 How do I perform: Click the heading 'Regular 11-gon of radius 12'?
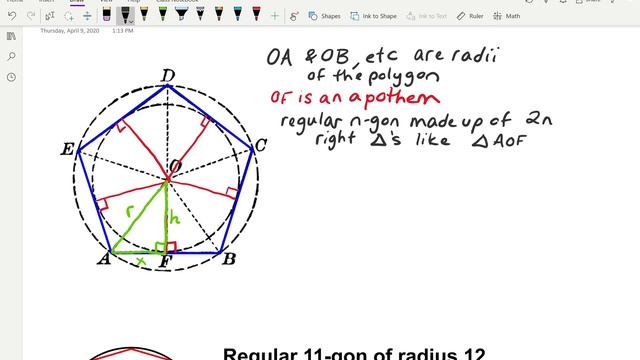(x=354, y=353)
